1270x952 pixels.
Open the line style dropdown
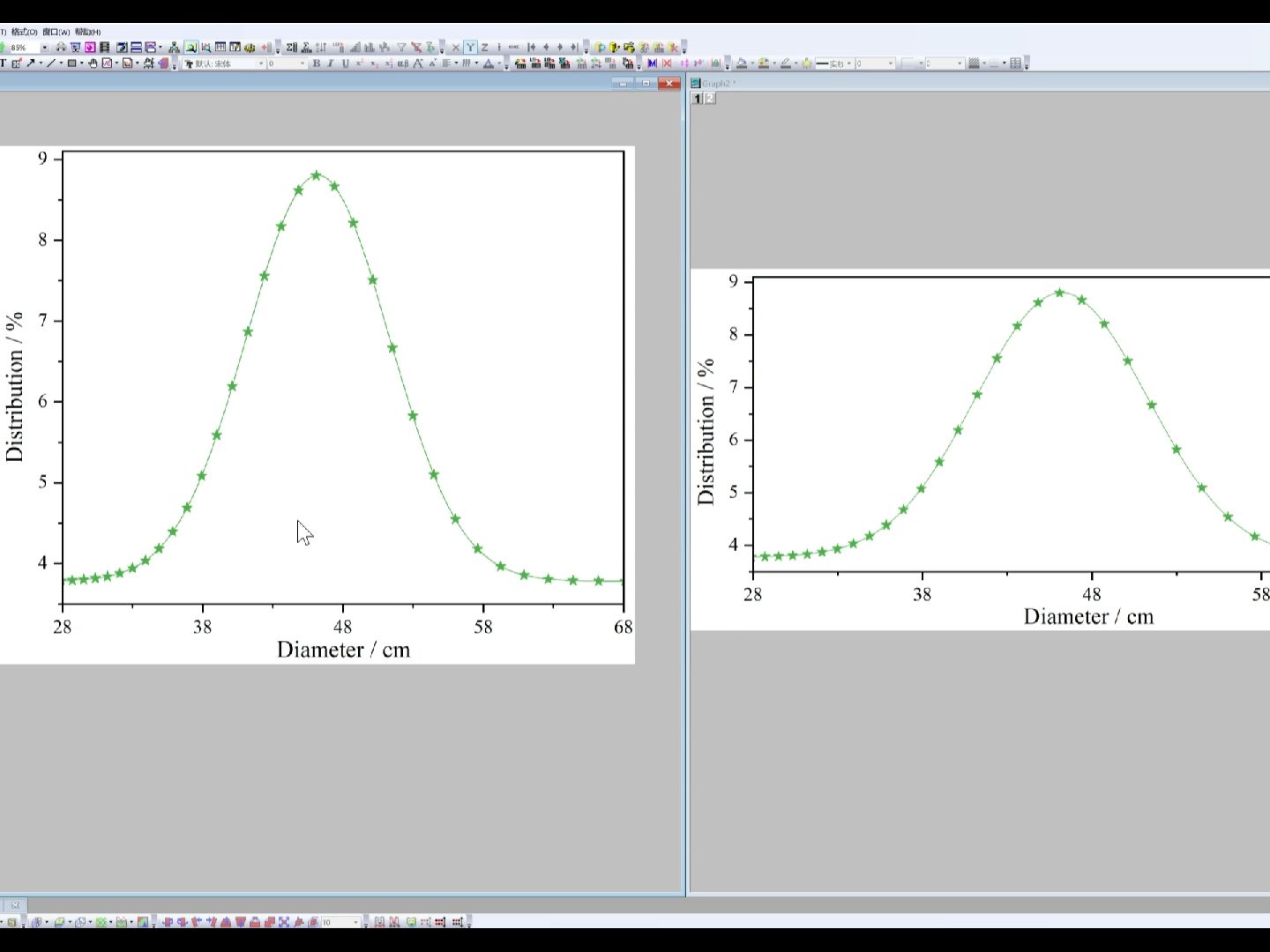click(849, 63)
